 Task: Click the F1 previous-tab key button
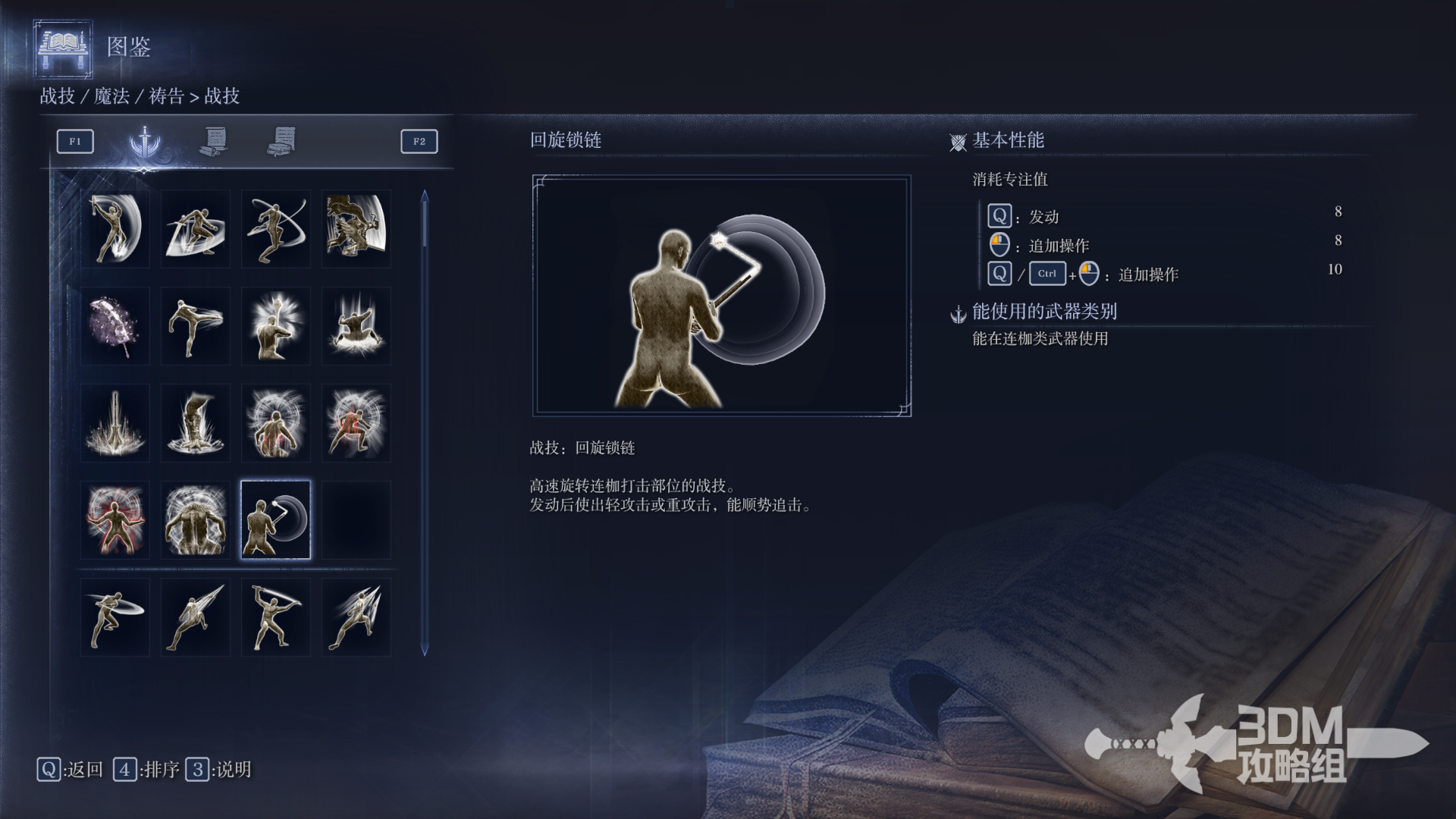(x=75, y=141)
